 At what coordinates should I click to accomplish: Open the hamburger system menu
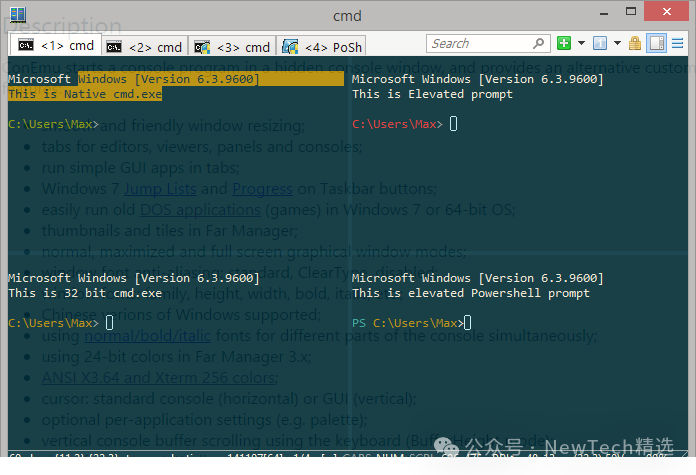point(677,43)
